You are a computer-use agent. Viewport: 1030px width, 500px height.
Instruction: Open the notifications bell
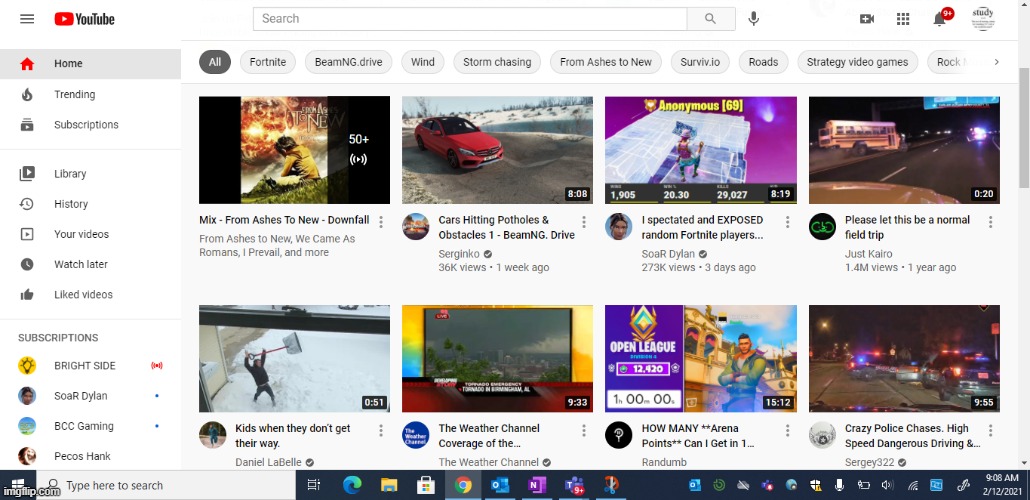[x=940, y=18]
